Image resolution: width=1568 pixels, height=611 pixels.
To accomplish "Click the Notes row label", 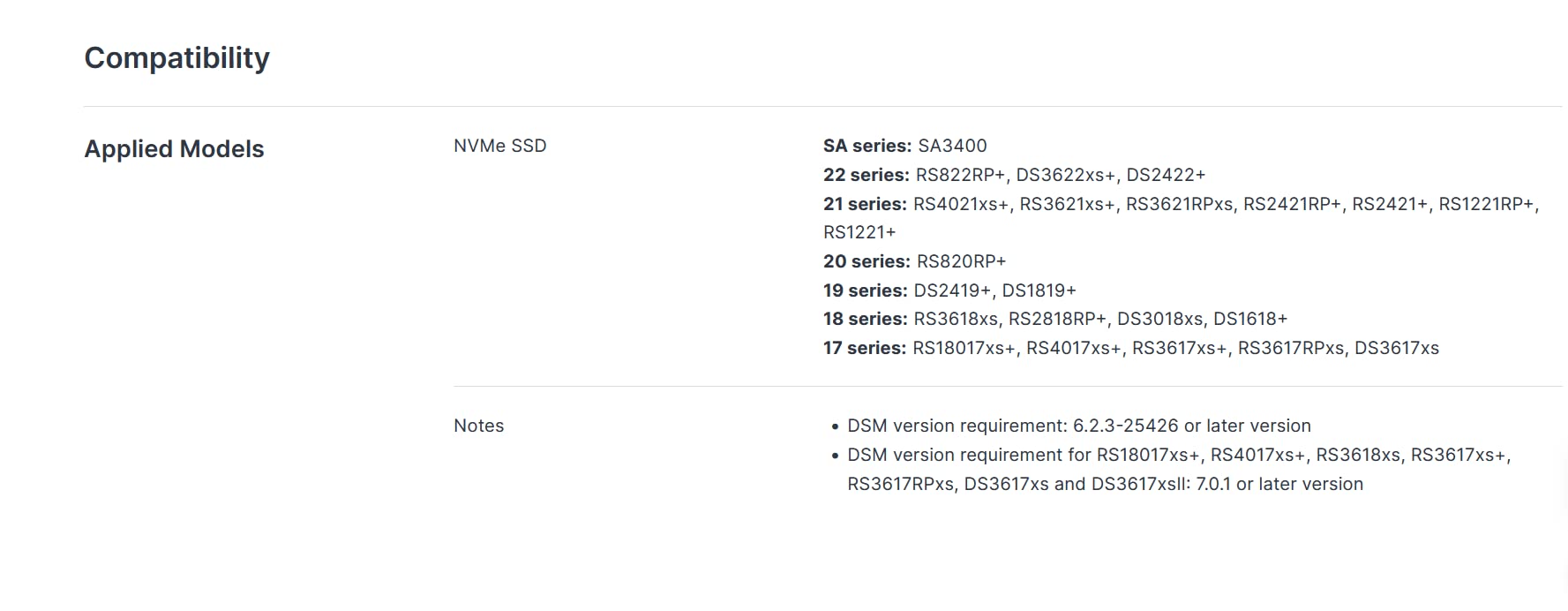I will point(478,426).
